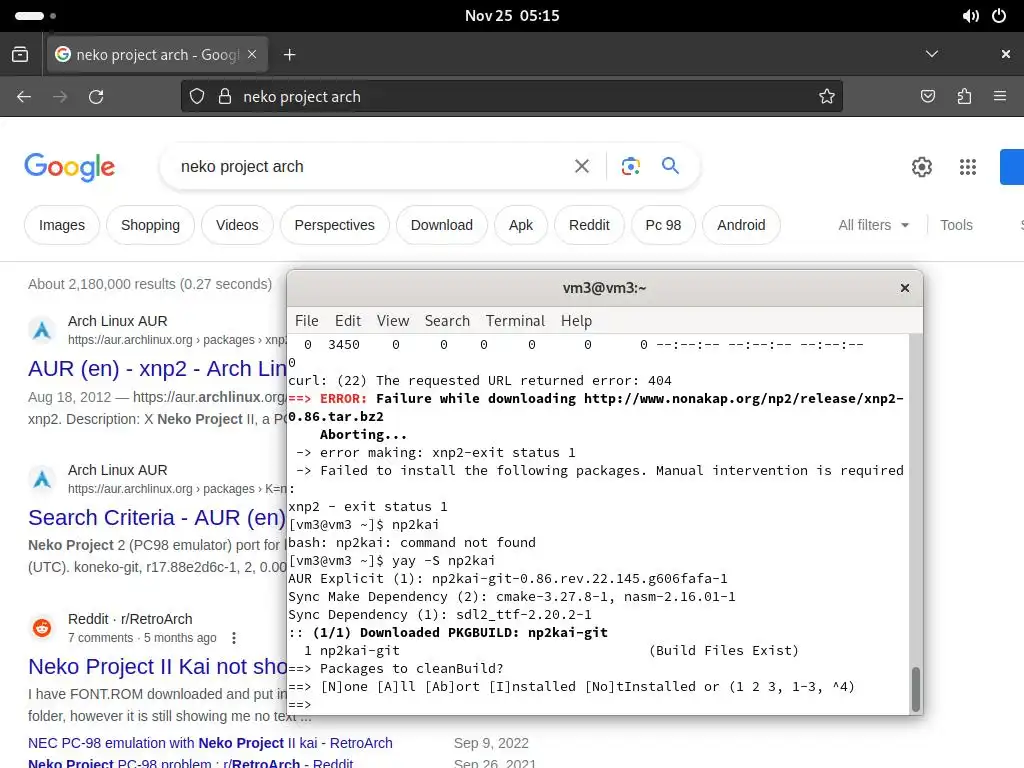The width and height of the screenshot is (1024, 768).
Task: Open the recent browsing view icon
Action: 20,54
